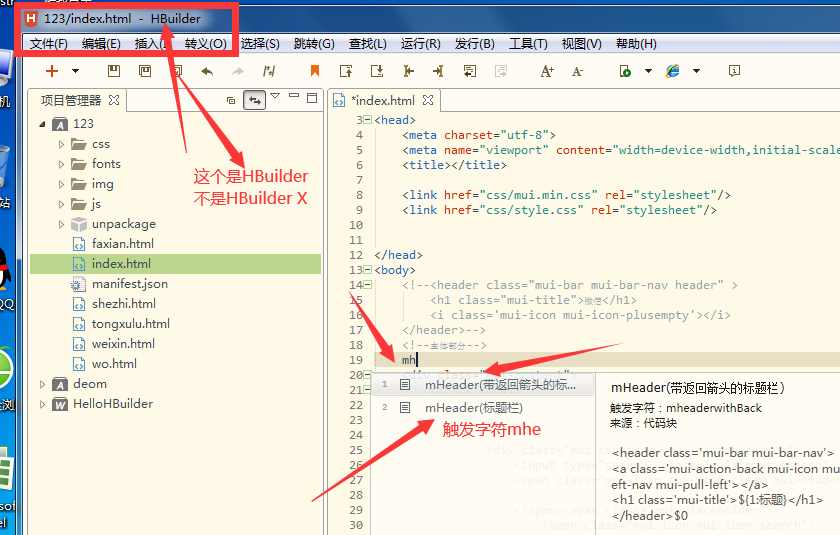Expand the css folder
Screen dimensions: 840x535
click(61, 144)
